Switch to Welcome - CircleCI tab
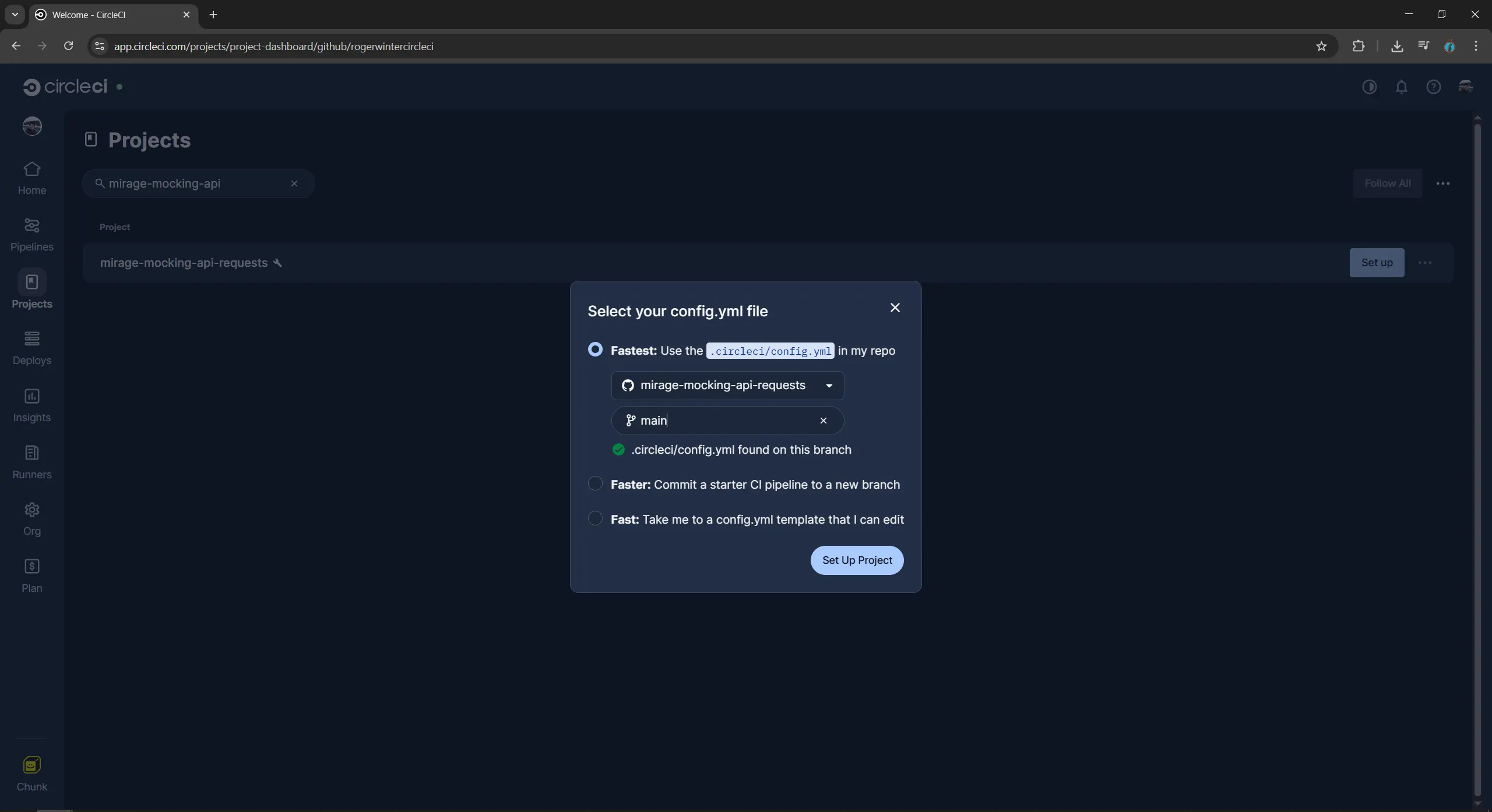 click(112, 15)
